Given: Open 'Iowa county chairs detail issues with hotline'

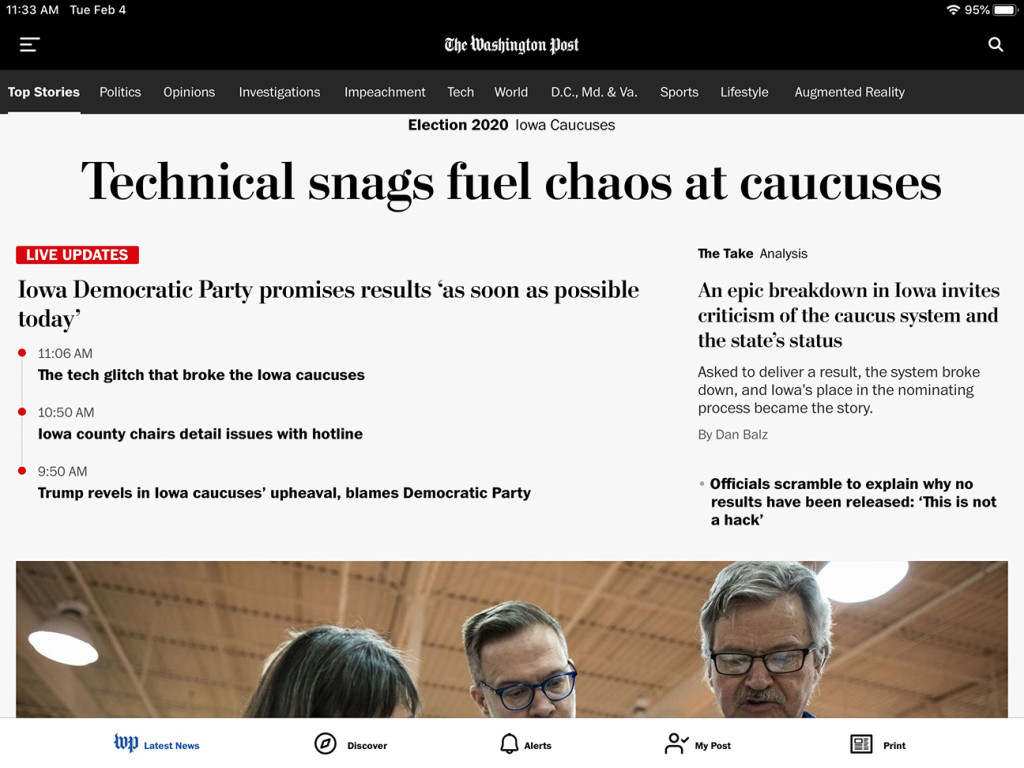Looking at the screenshot, I should coord(200,434).
